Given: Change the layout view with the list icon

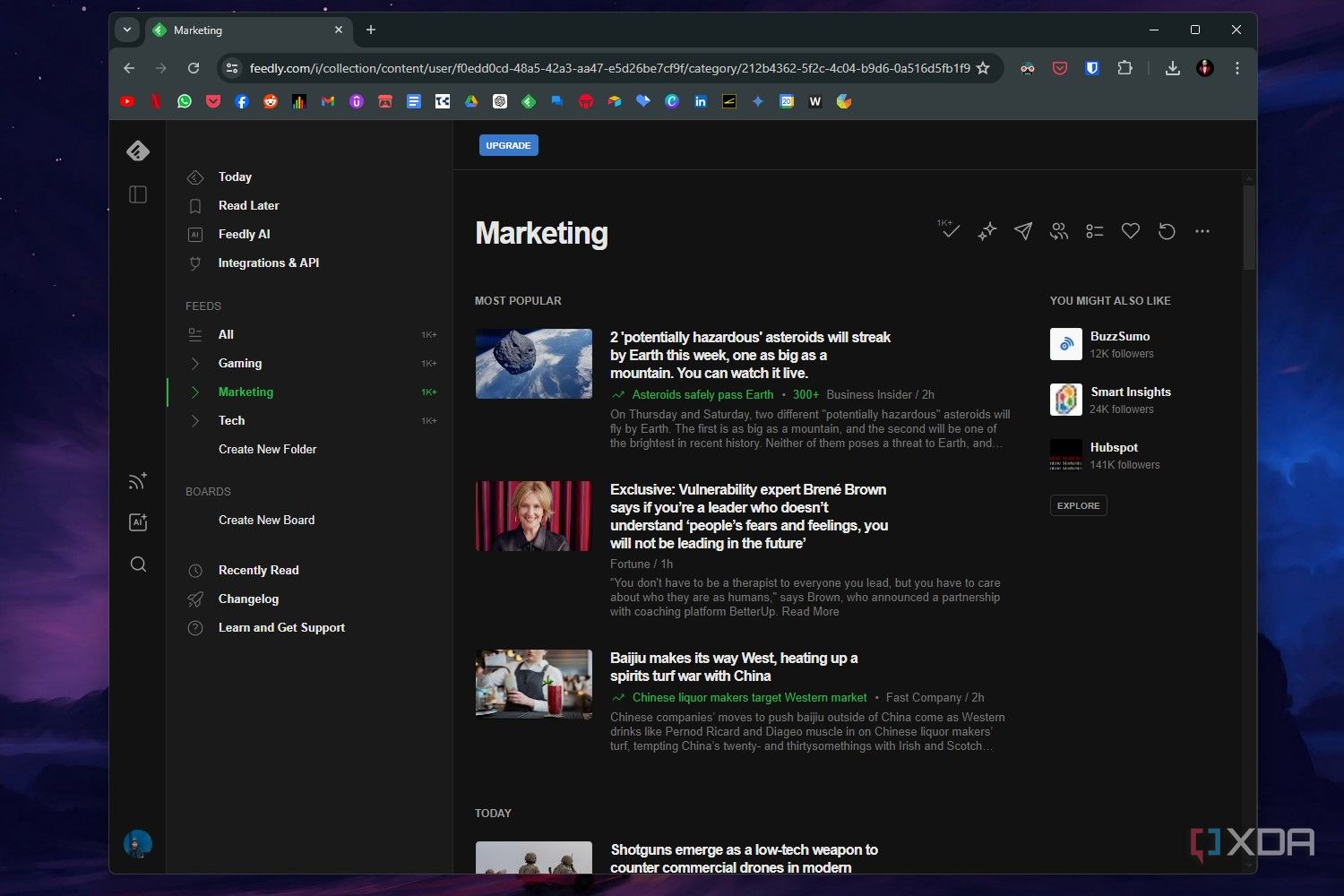Looking at the screenshot, I should coord(1095,231).
